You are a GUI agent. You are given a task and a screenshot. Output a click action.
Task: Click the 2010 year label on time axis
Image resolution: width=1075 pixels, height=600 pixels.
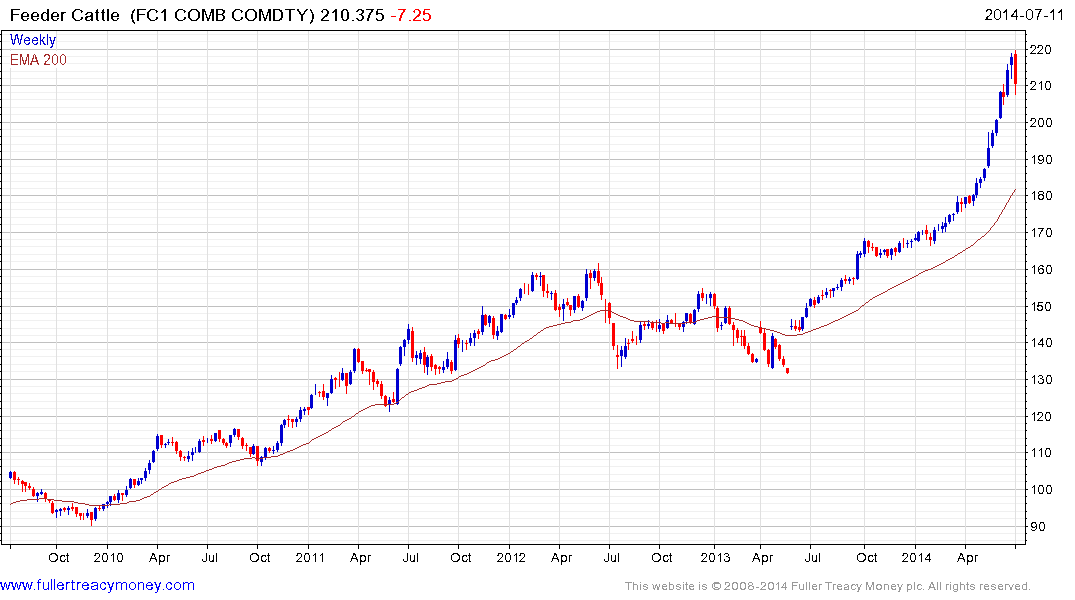click(x=108, y=557)
